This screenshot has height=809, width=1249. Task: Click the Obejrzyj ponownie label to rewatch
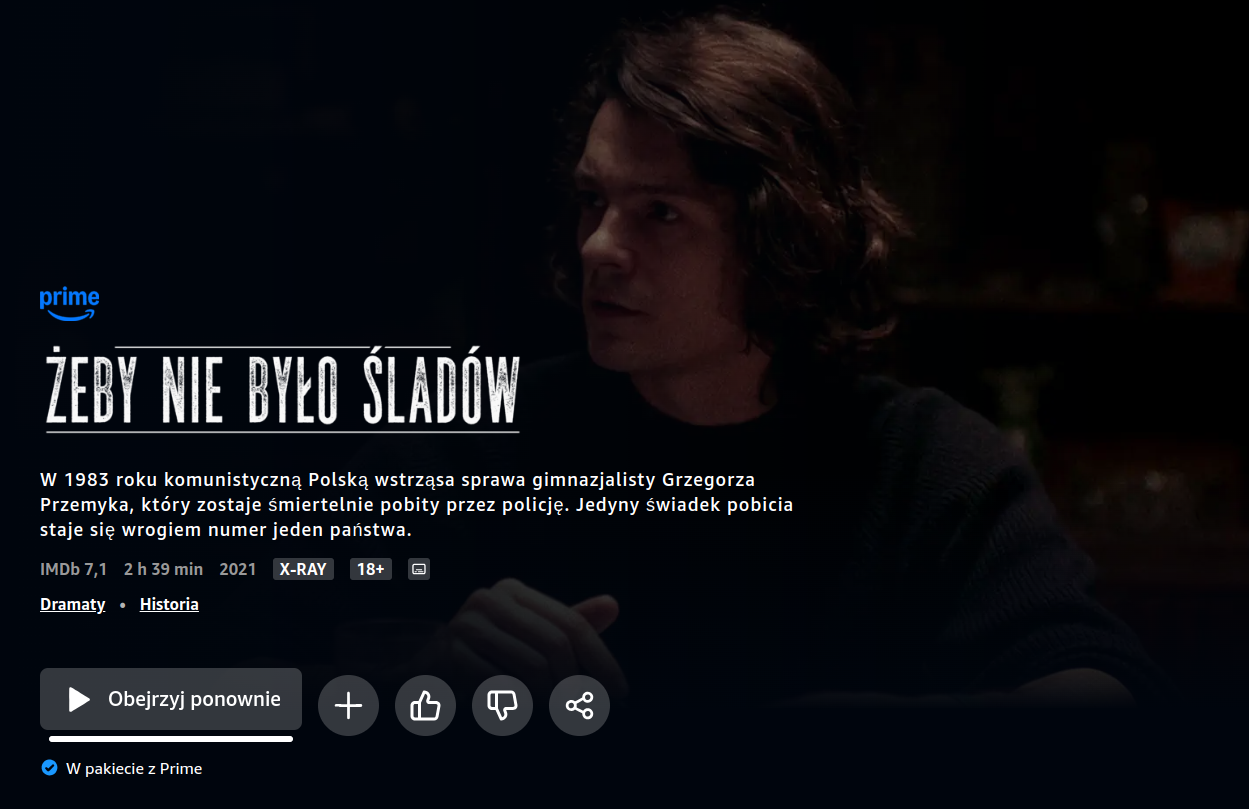[x=194, y=699]
